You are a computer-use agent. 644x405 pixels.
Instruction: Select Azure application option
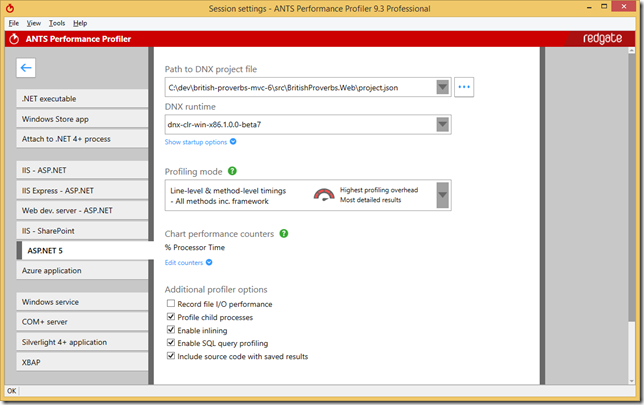point(82,270)
